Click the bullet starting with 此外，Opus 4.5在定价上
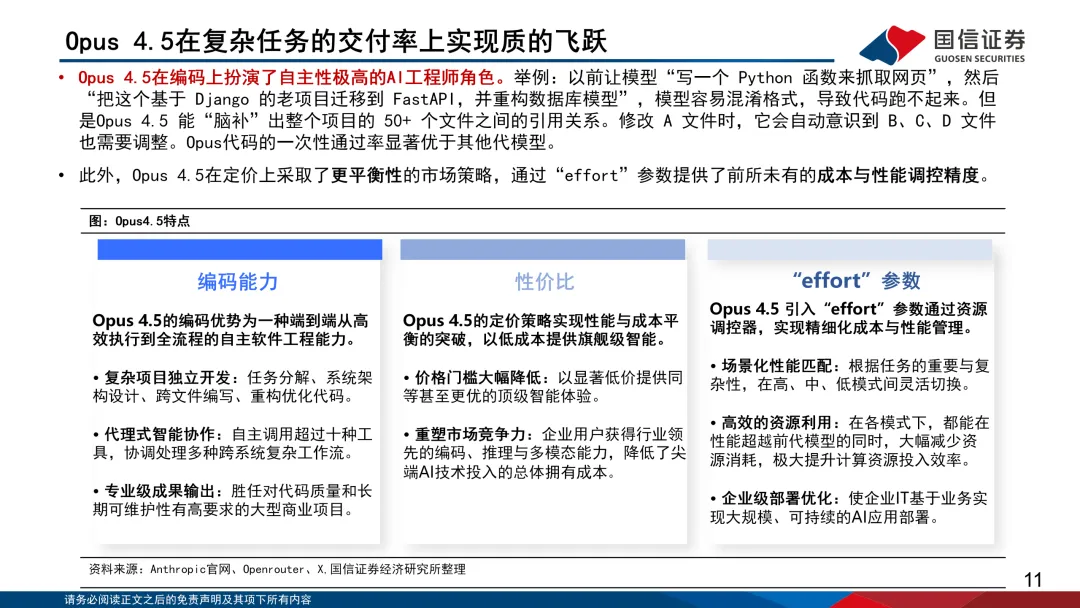The height and width of the screenshot is (608, 1080). coord(529,176)
